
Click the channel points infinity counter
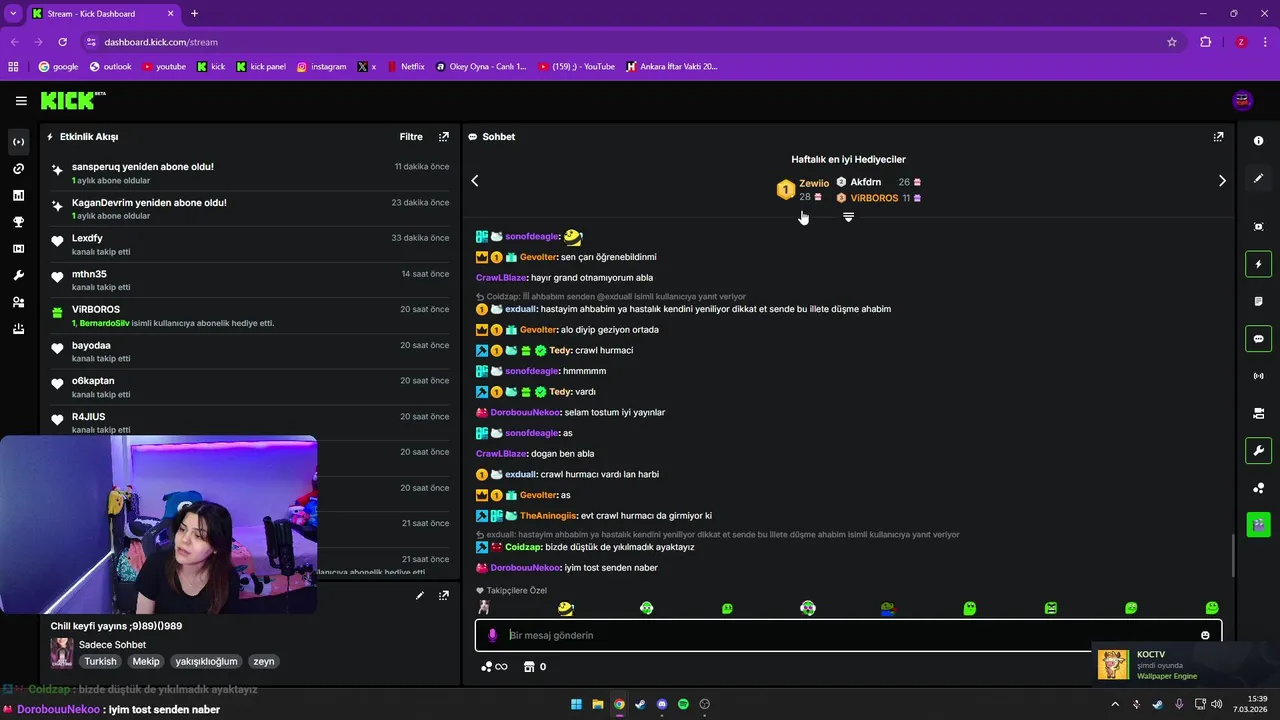495,667
